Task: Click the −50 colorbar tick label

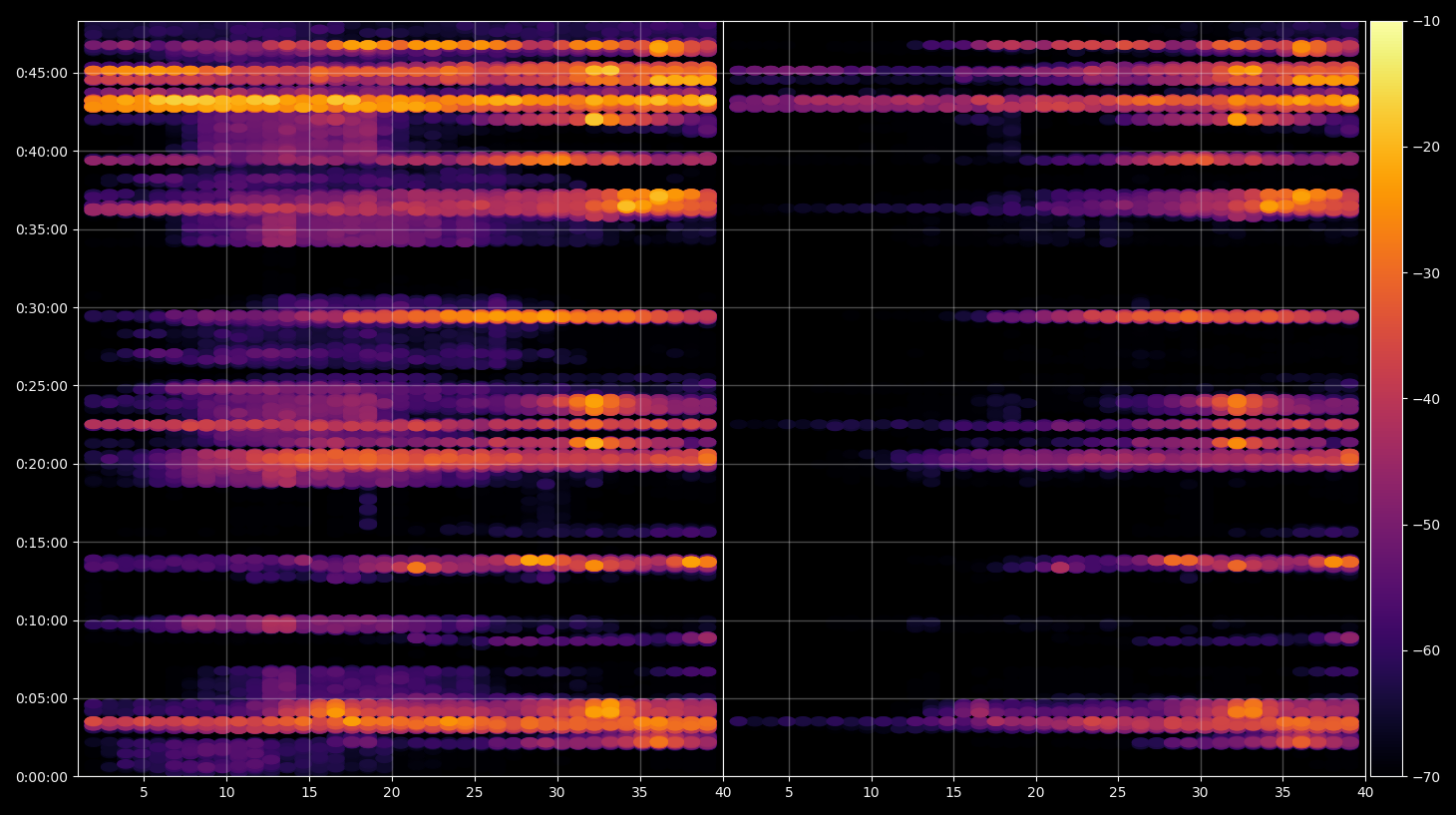Action: tap(1426, 525)
